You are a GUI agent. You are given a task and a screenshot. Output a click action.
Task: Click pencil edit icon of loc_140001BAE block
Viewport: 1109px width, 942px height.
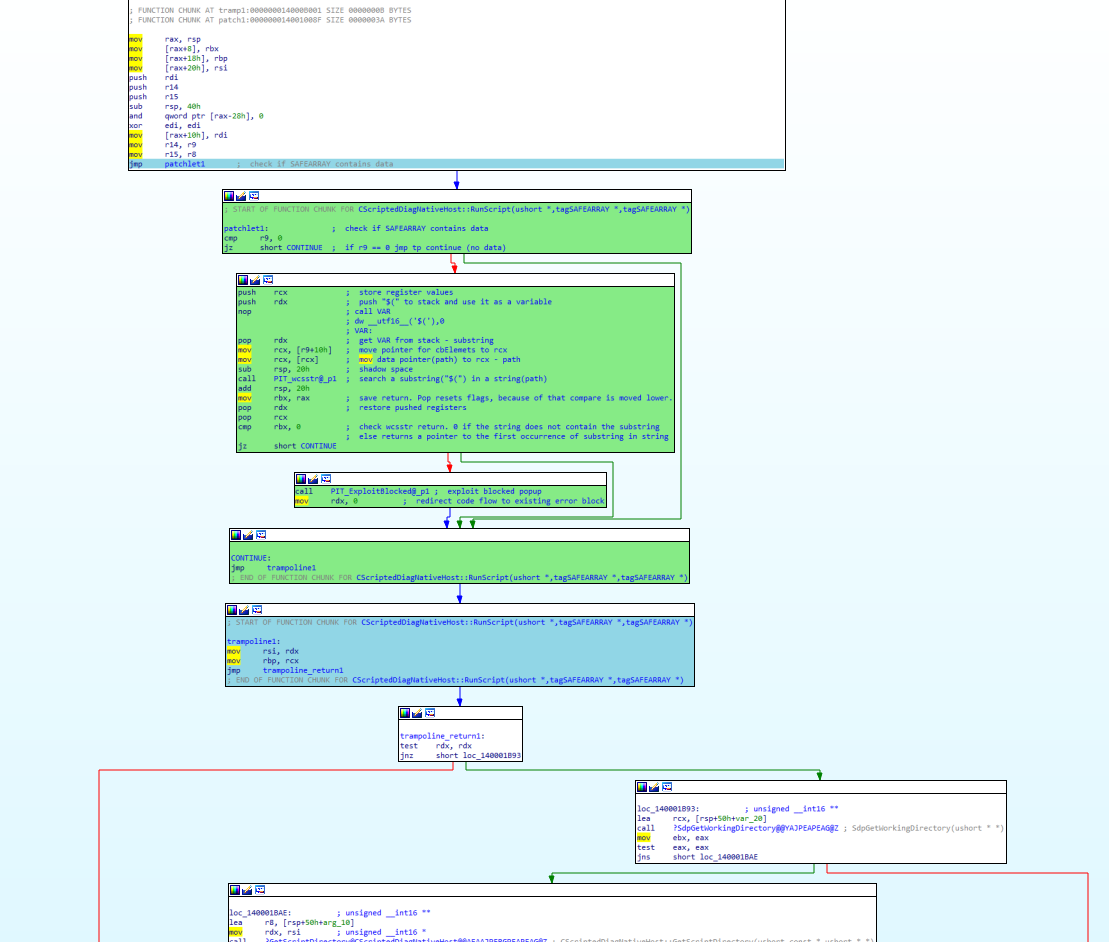pyautogui.click(x=247, y=890)
